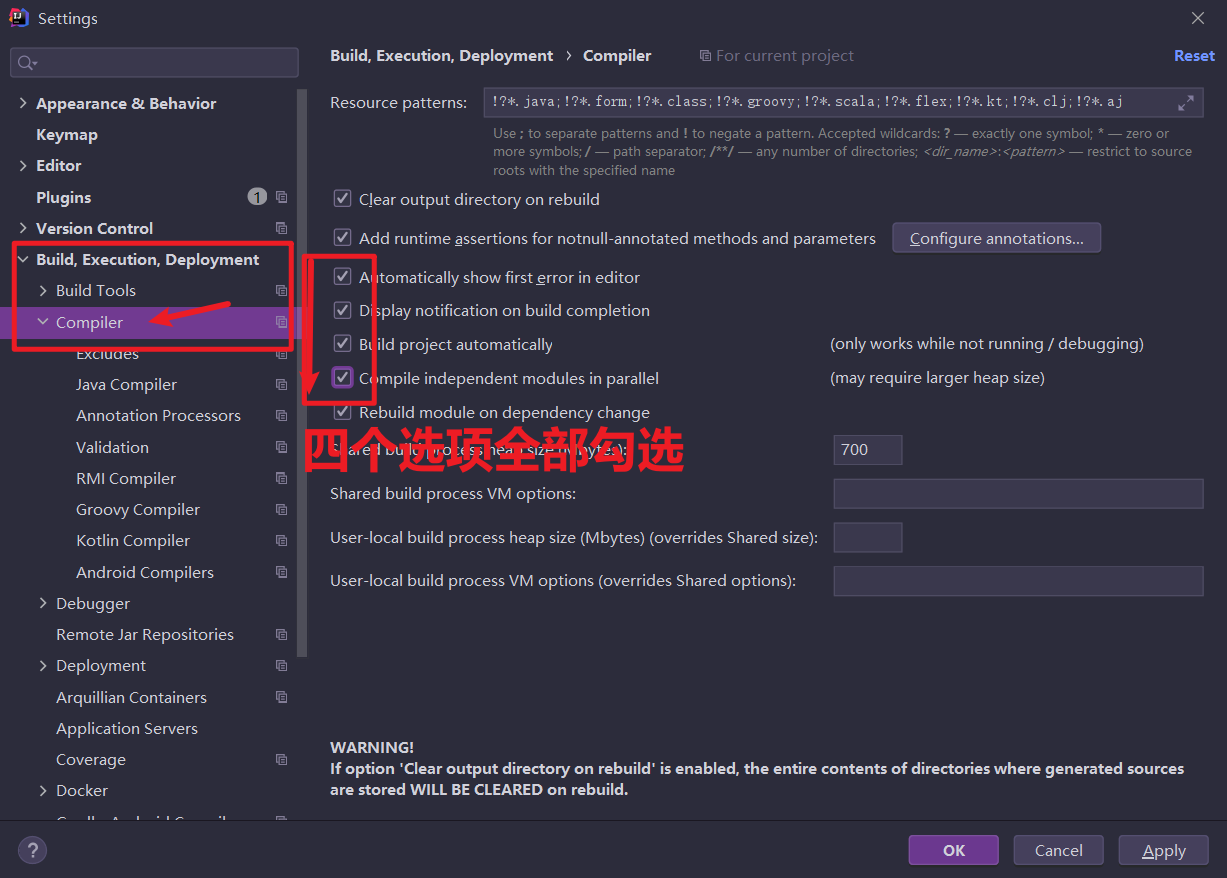
Task: Toggle Automatically show first error in editor
Action: (x=342, y=276)
